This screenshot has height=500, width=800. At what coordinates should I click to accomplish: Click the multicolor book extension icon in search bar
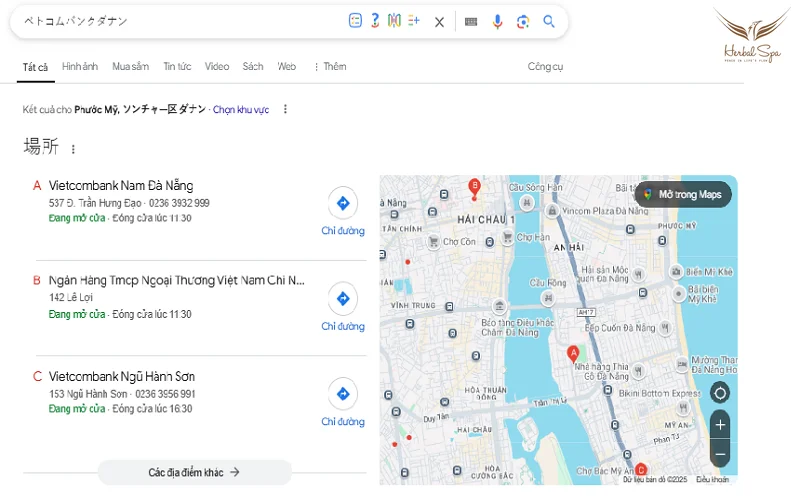point(394,20)
